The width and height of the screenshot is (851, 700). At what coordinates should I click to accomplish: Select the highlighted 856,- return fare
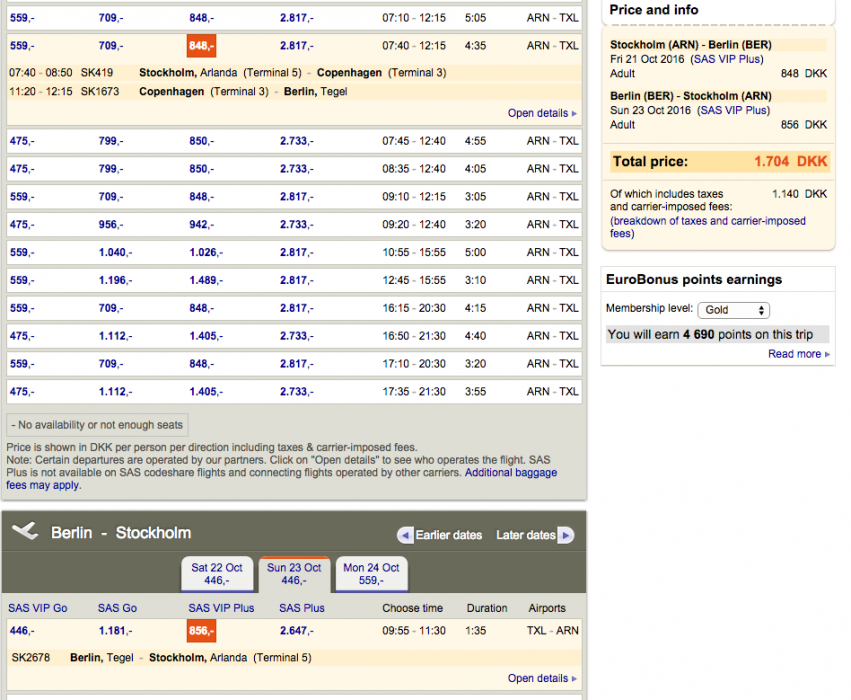pyautogui.click(x=201, y=631)
